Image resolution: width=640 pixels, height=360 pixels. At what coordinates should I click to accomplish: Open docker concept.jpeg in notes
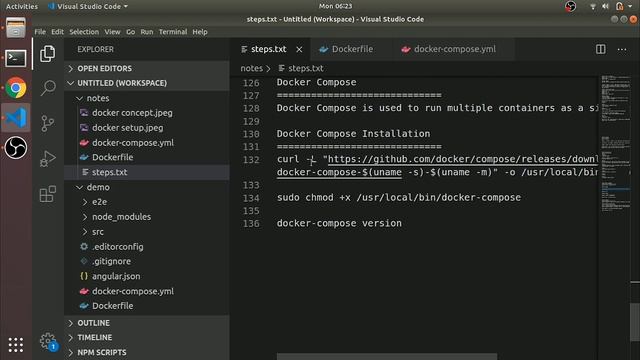click(132, 113)
